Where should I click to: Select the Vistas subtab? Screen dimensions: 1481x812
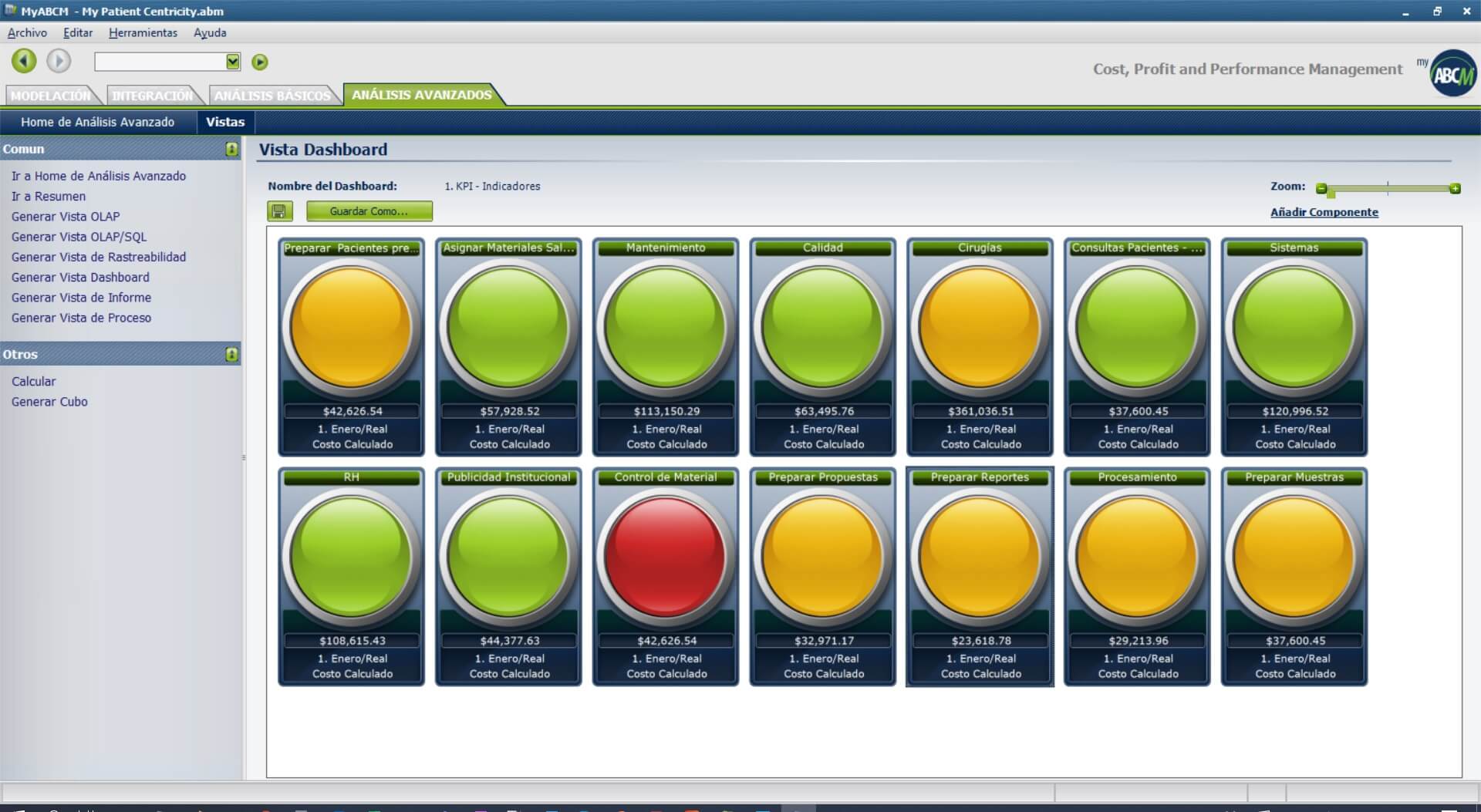point(225,122)
